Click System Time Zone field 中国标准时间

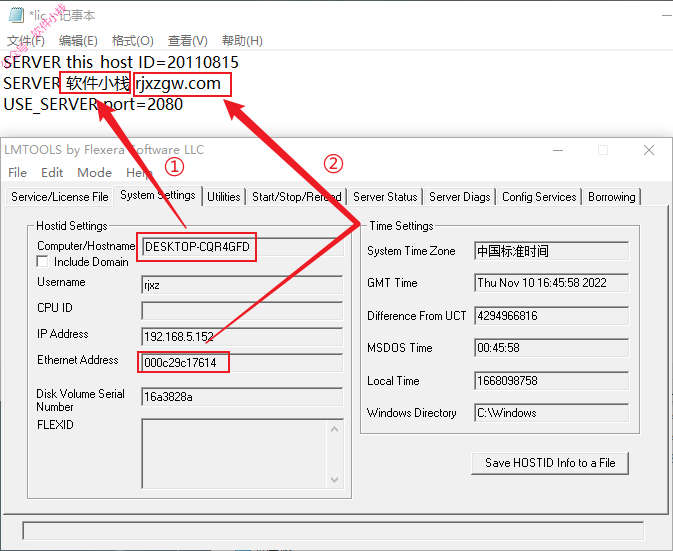[x=552, y=251]
